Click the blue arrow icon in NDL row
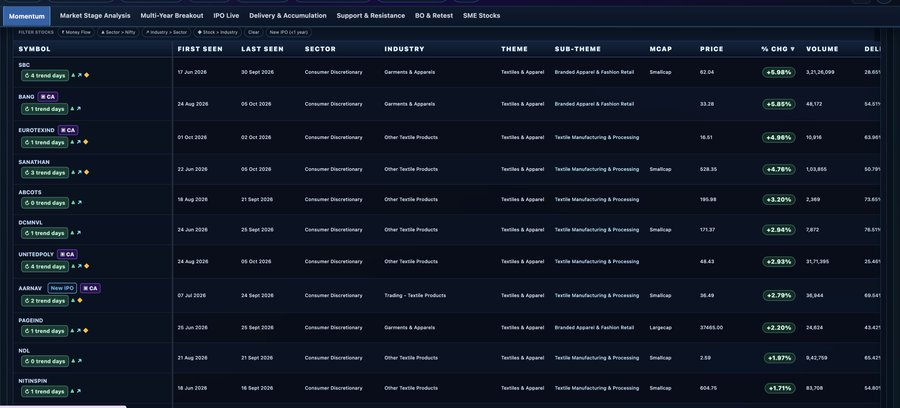 [x=79, y=361]
